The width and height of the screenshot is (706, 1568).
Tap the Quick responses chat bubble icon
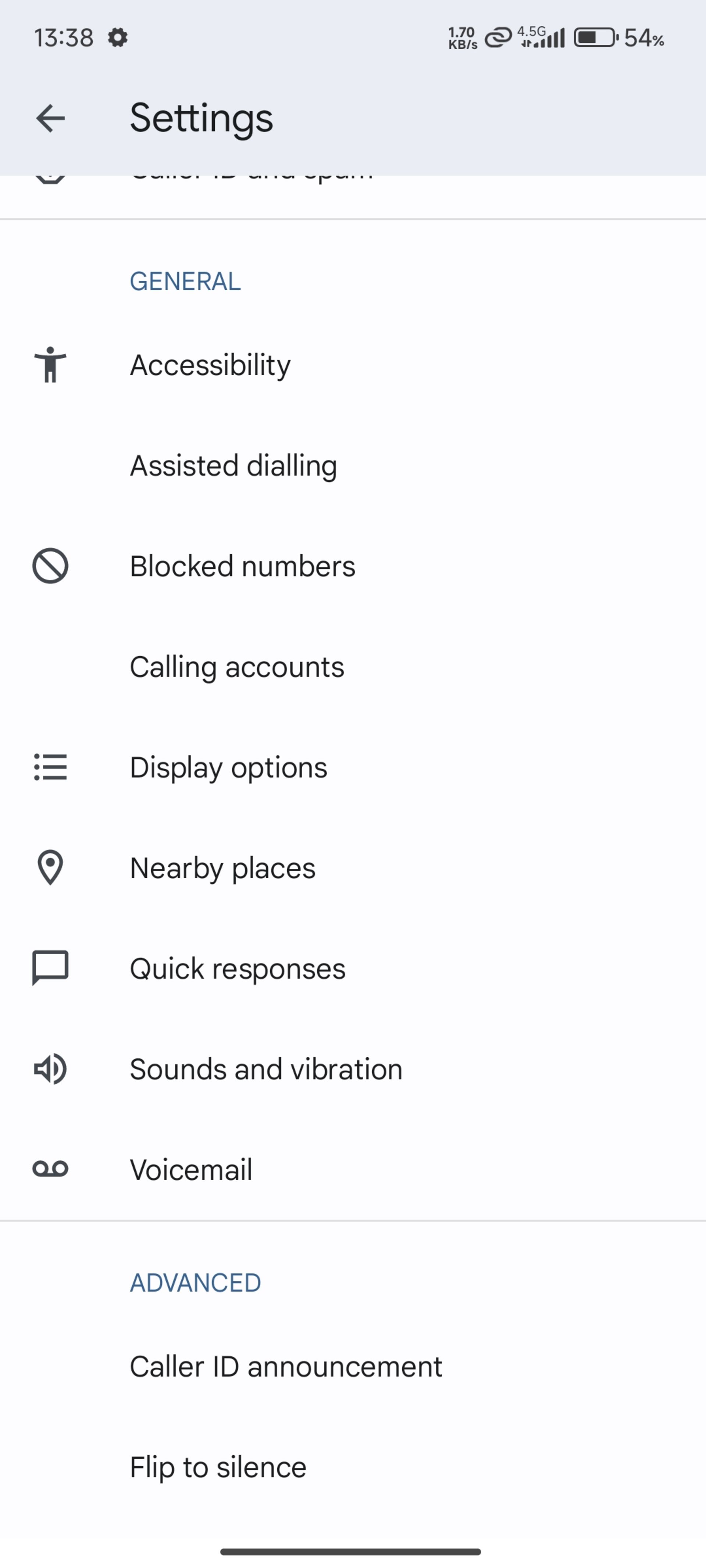click(50, 968)
